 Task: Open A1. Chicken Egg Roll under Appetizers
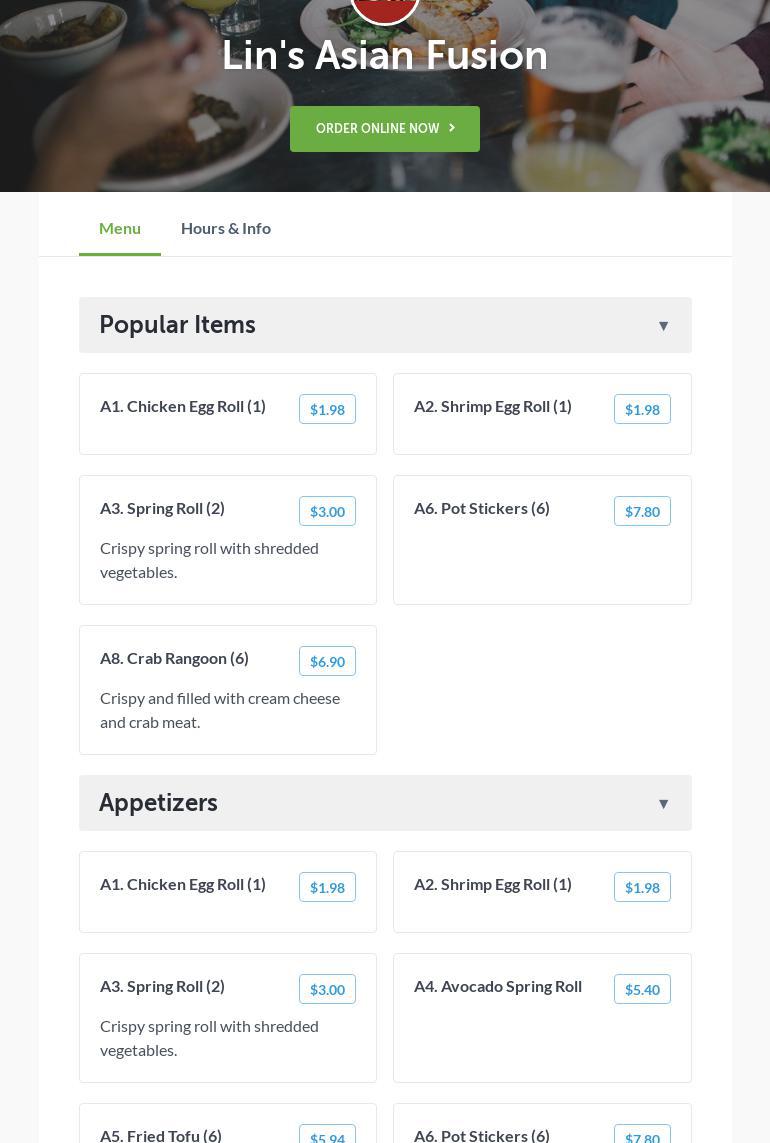pos(183,884)
